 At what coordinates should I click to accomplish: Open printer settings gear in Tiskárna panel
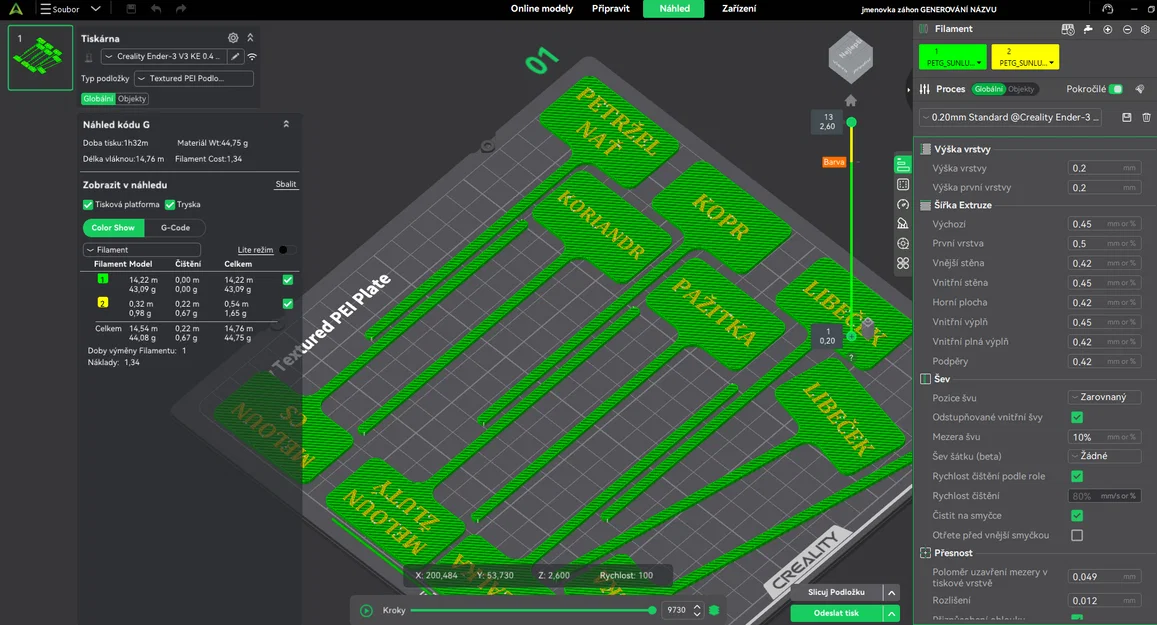tap(233, 38)
